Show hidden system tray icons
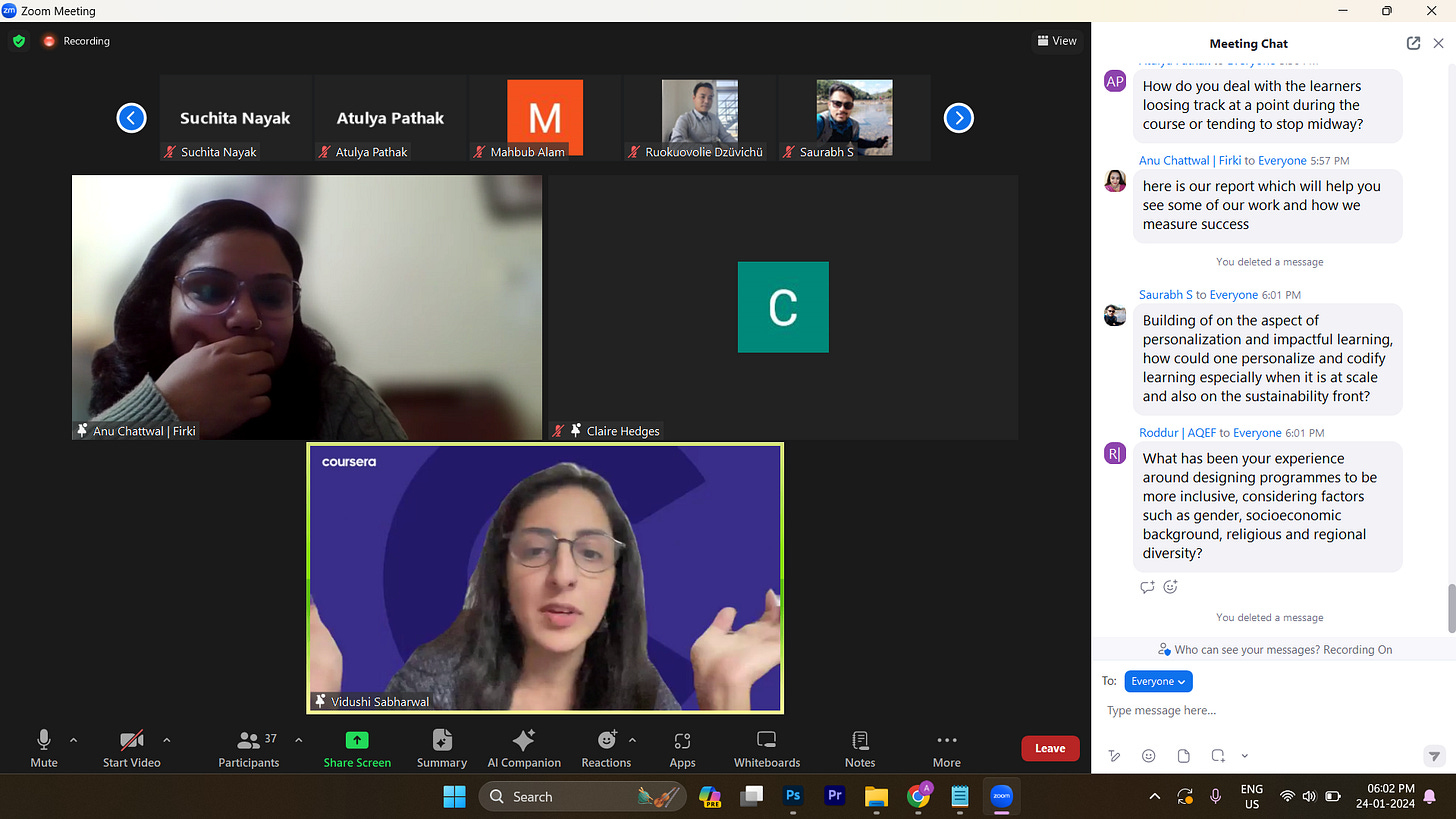1456x819 pixels. click(1154, 796)
